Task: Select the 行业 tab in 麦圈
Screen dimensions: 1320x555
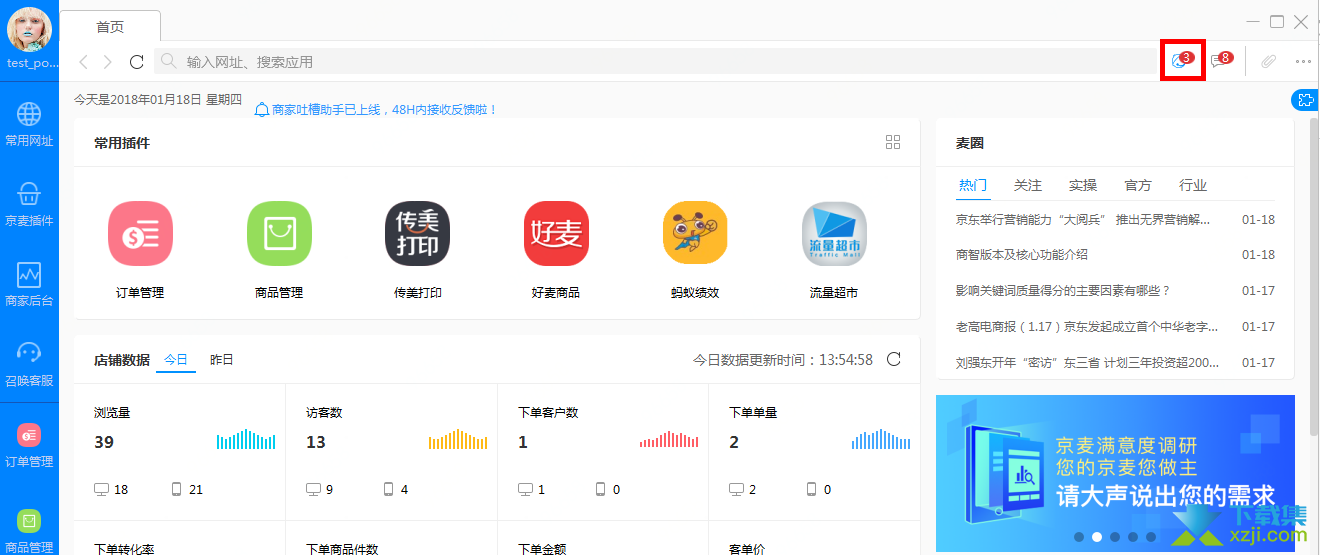Action: tap(1193, 185)
